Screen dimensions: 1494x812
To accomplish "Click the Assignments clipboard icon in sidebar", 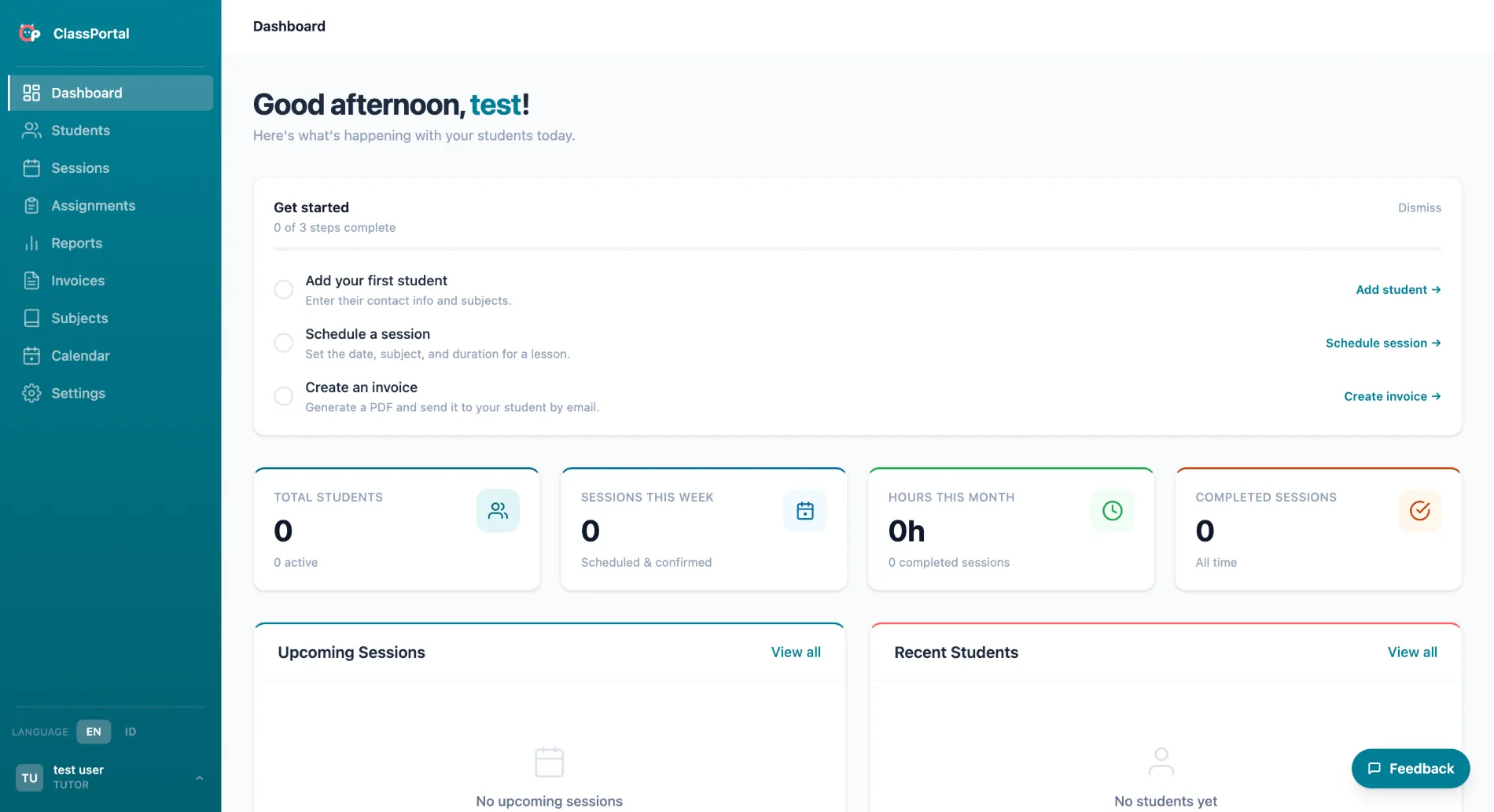I will tap(31, 206).
